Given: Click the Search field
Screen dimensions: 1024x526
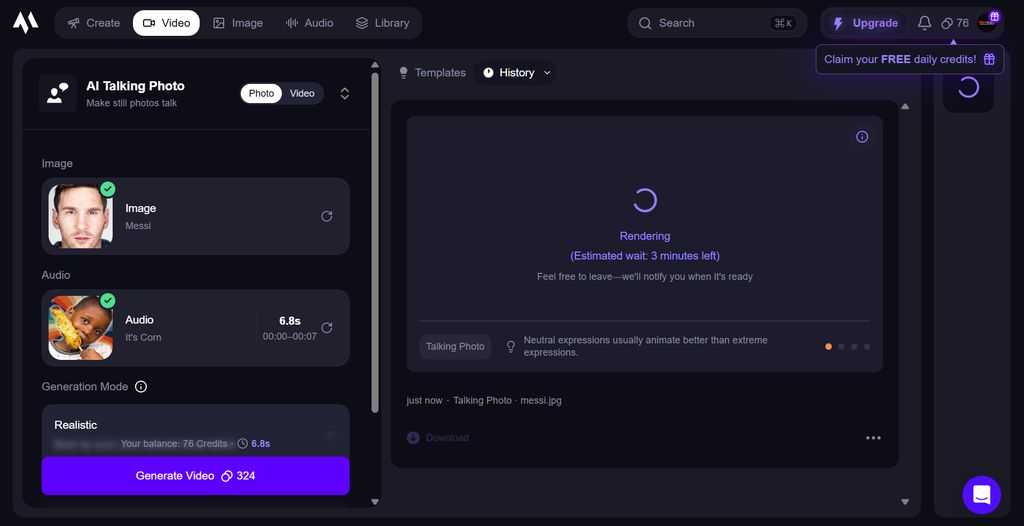Looking at the screenshot, I should [717, 23].
